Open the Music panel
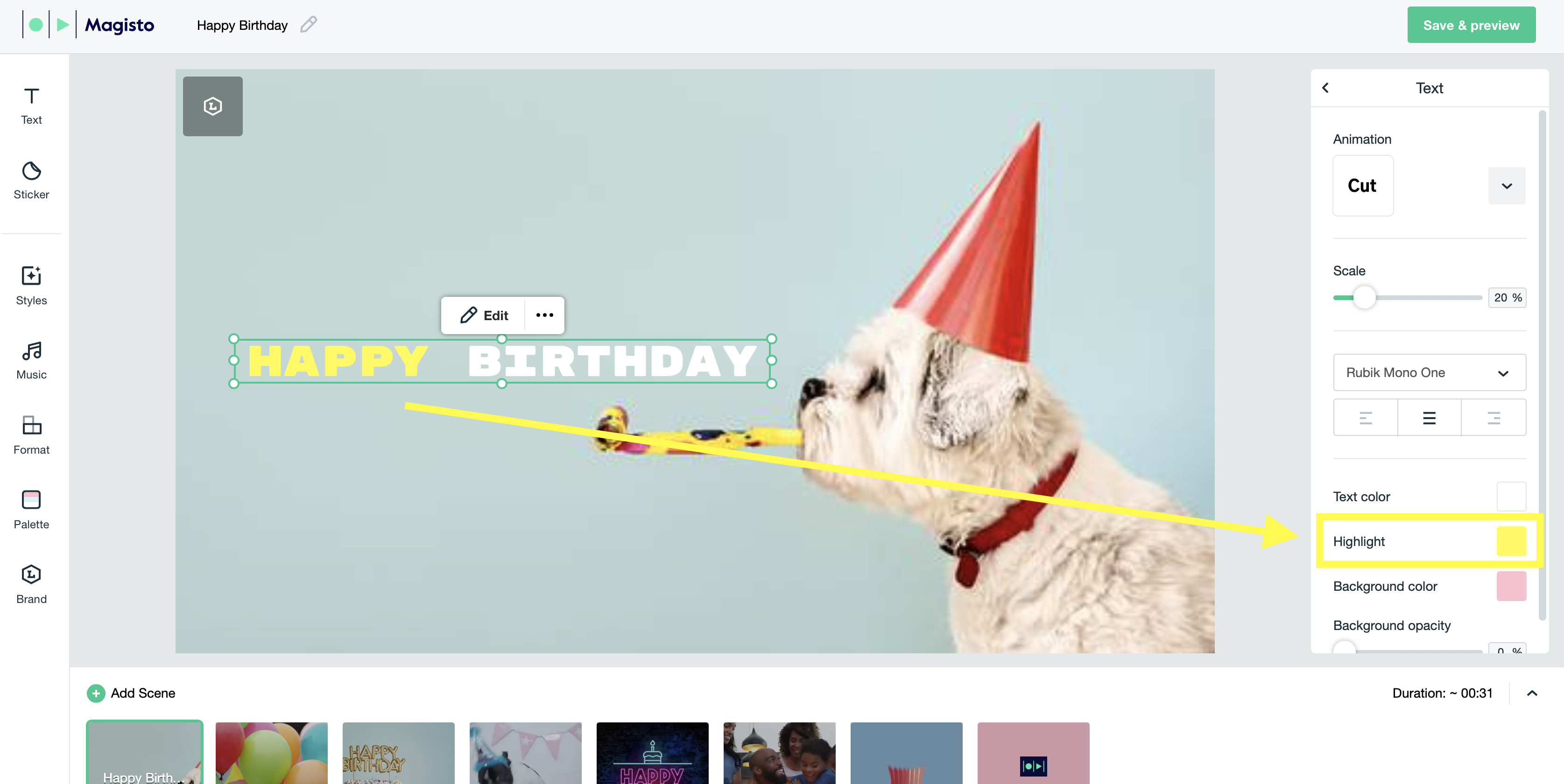1564x784 pixels. (x=31, y=360)
